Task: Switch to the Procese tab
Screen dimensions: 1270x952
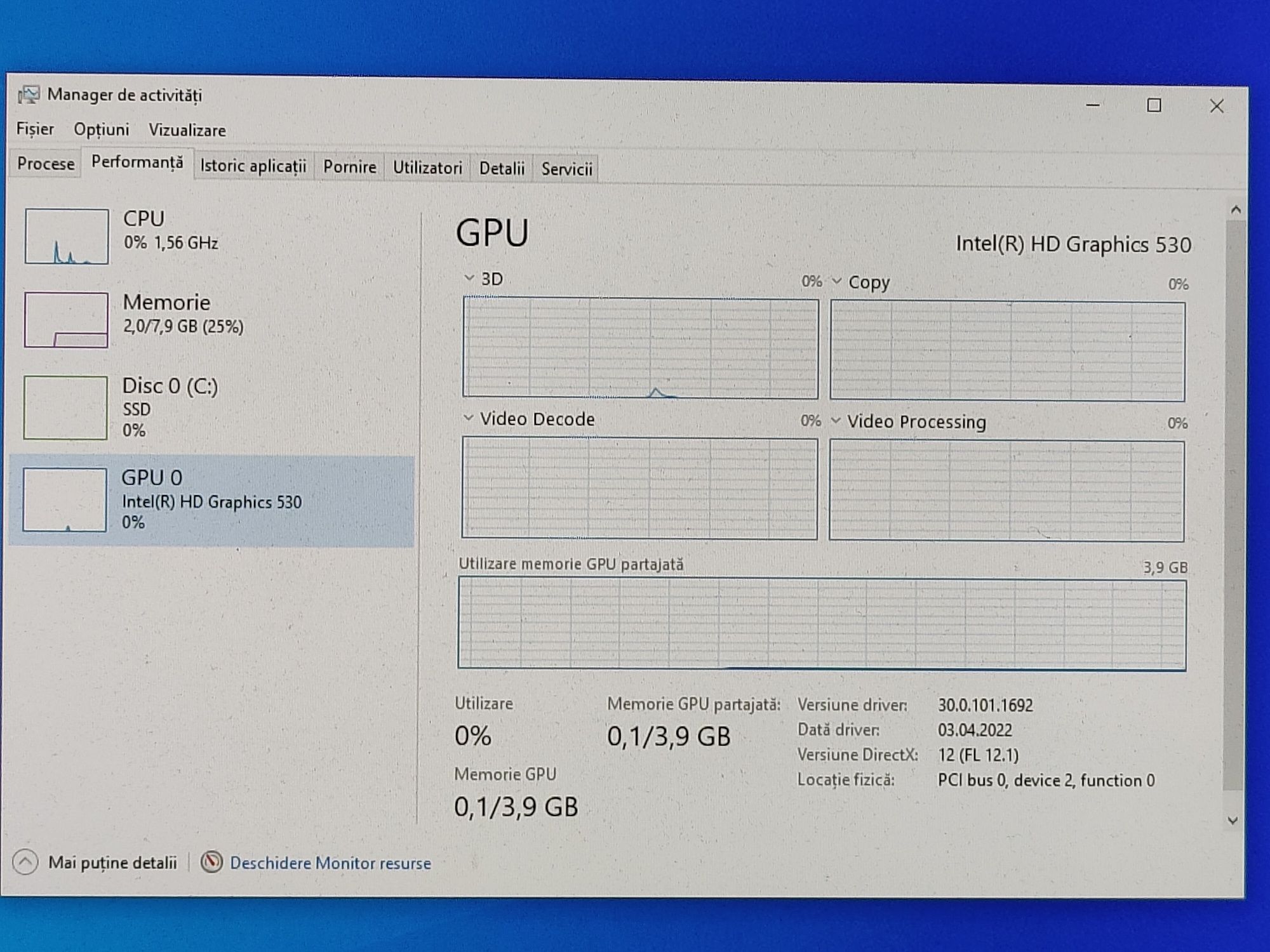Action: pos(46,164)
